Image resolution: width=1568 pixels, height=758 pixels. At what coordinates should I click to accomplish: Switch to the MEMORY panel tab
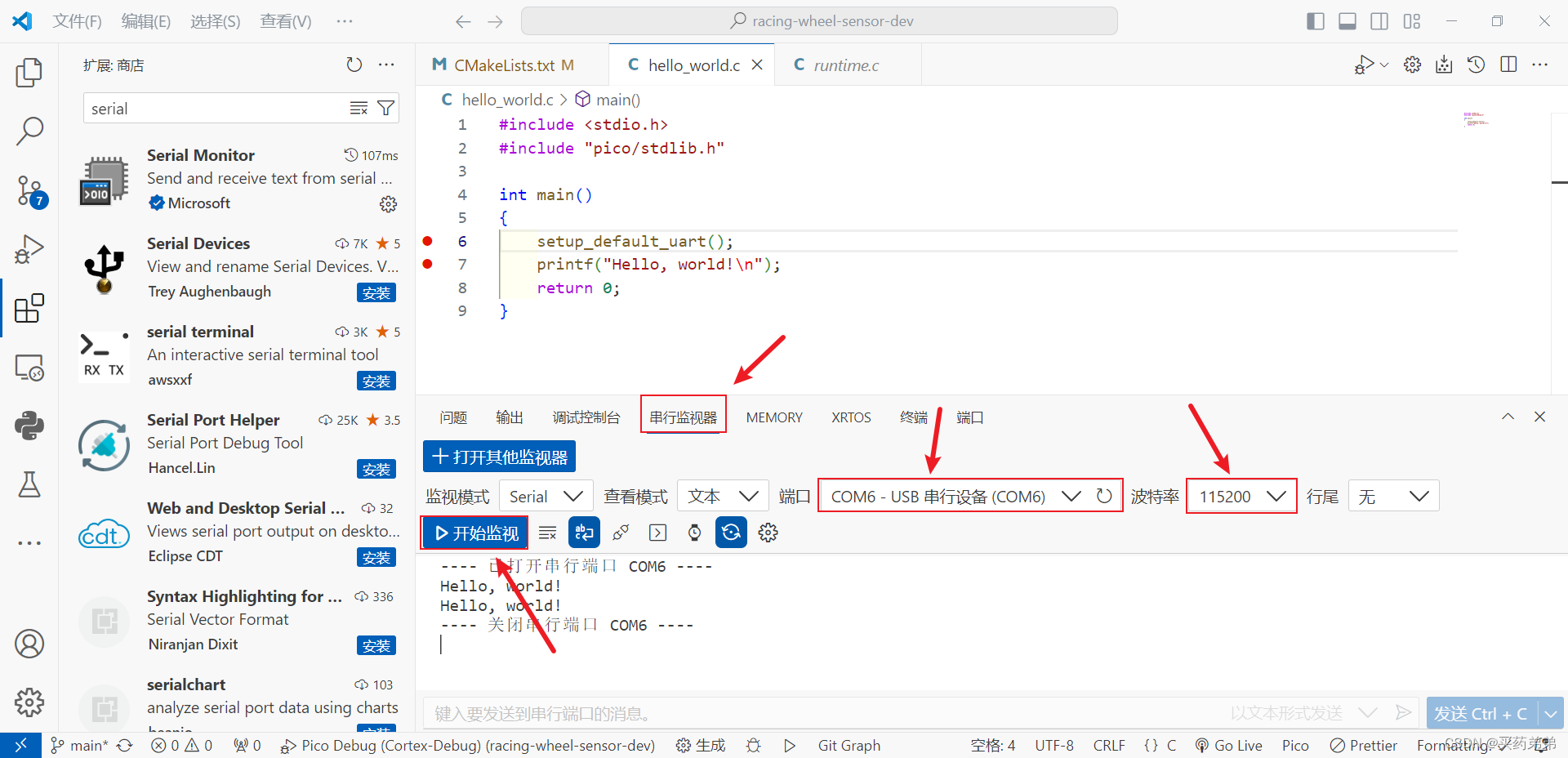pyautogui.click(x=773, y=417)
